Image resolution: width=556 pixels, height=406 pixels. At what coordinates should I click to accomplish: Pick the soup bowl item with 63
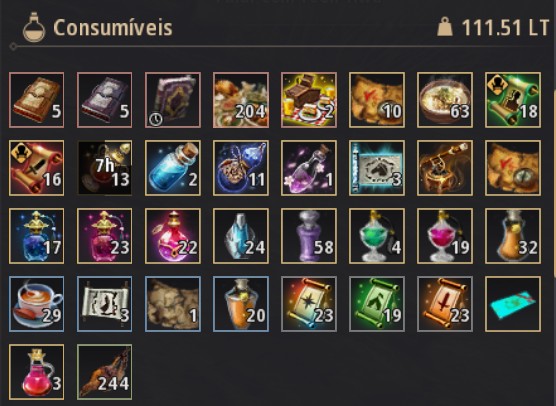(x=445, y=100)
